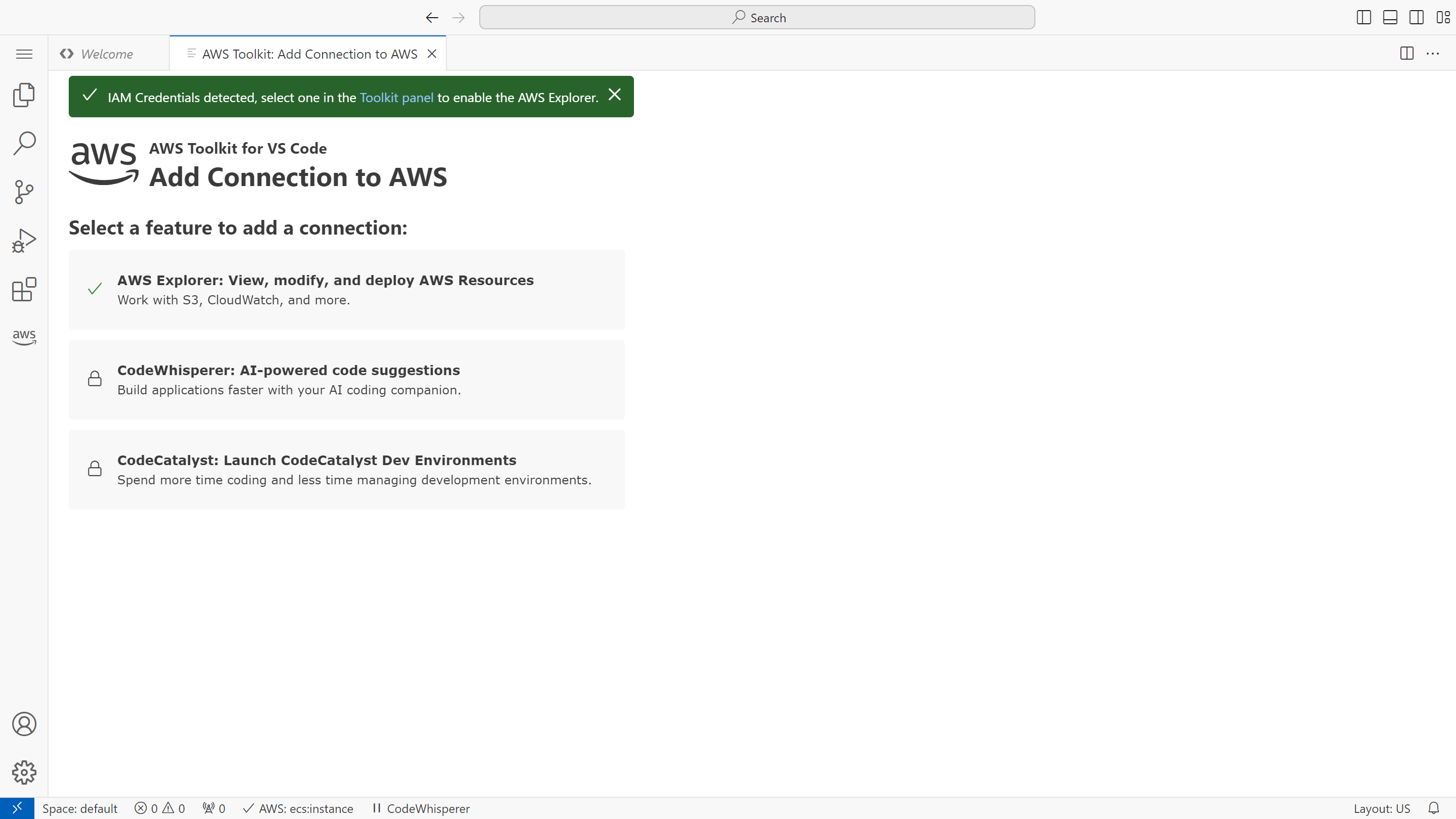Open the Accounts icon in the activity bar
The image size is (1456, 819).
(24, 724)
